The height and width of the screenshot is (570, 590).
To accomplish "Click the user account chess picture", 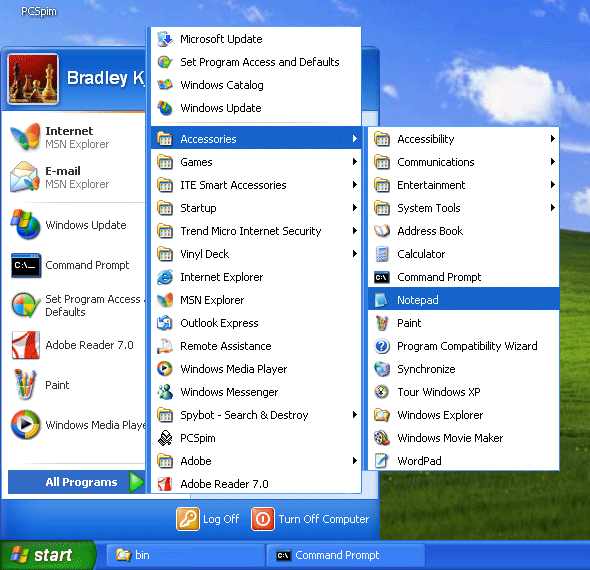I will click(33, 79).
